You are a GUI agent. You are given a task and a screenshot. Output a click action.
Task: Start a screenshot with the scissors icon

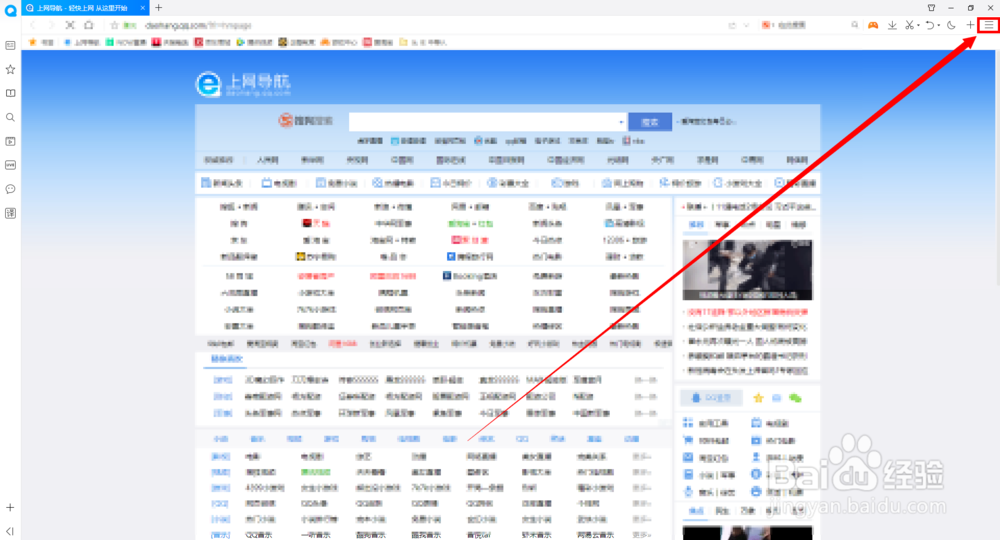click(909, 25)
